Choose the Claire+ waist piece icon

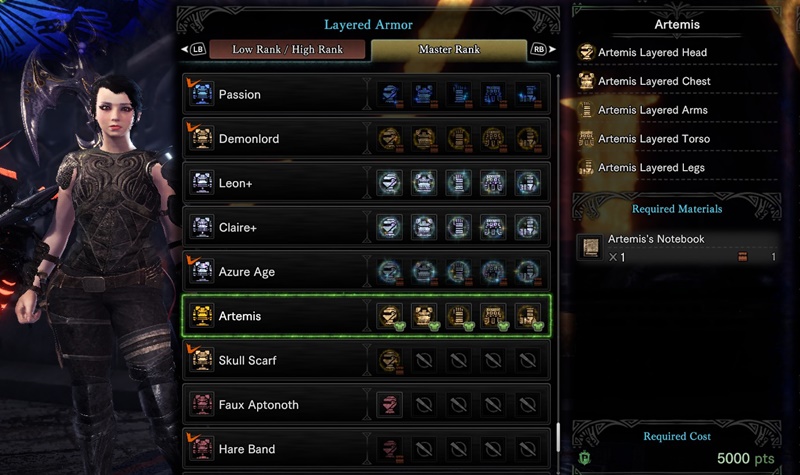(493, 227)
